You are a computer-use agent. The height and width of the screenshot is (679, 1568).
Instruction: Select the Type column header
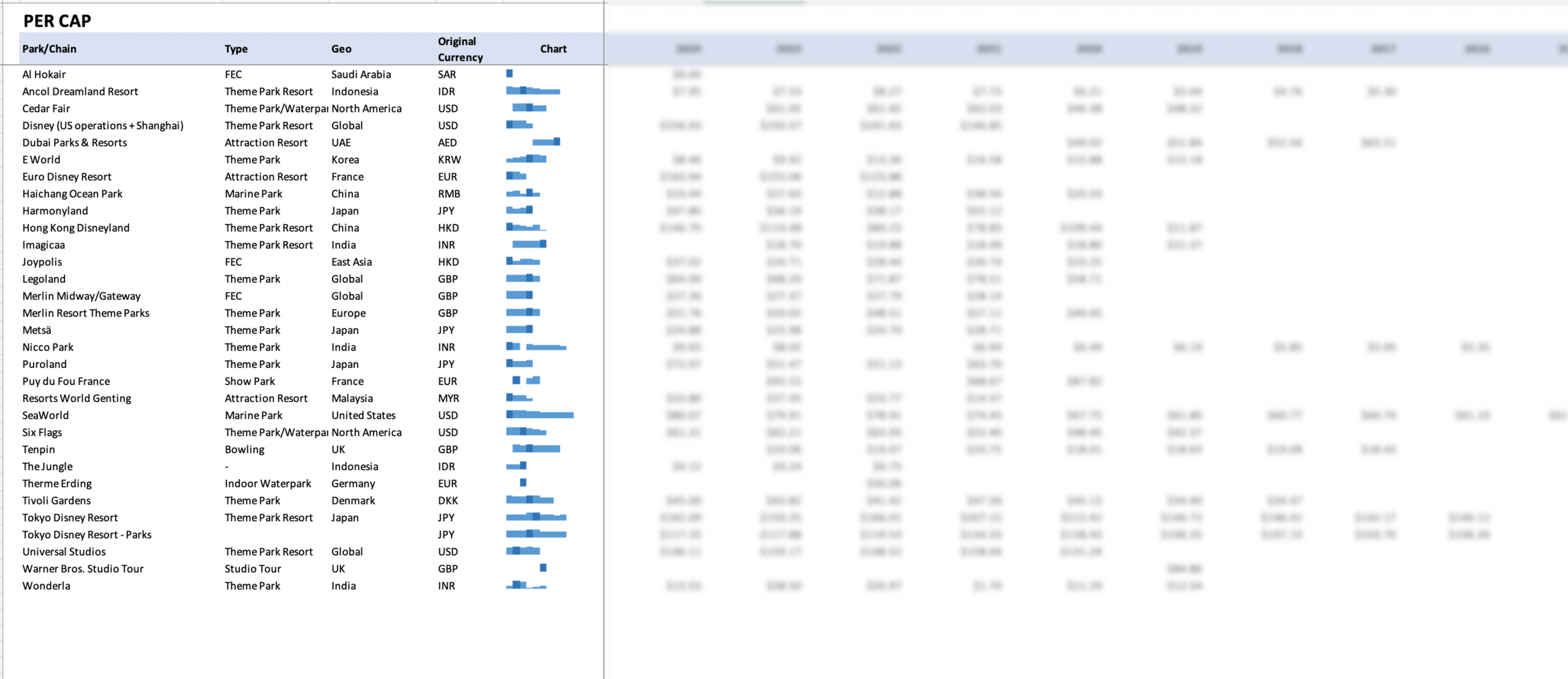(x=236, y=49)
